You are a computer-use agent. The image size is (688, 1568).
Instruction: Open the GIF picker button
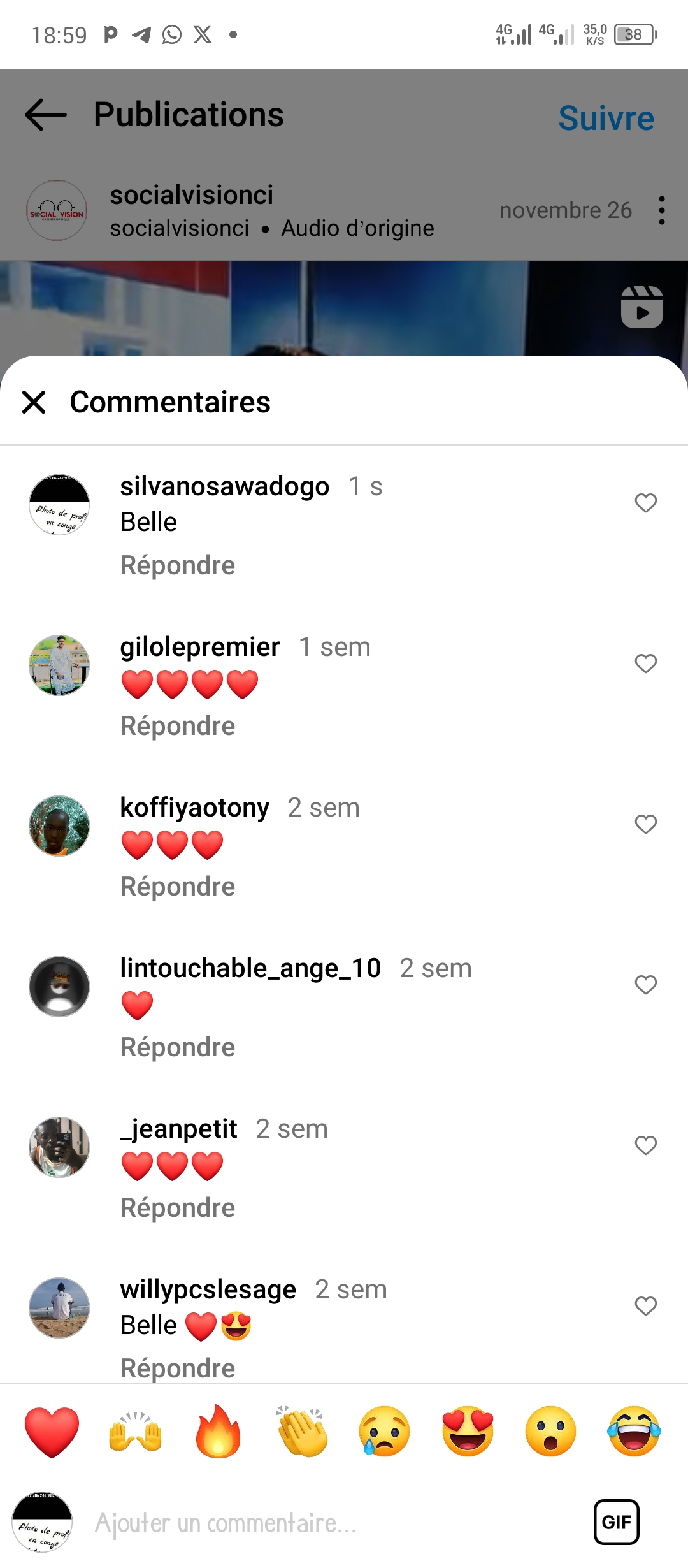click(x=617, y=1522)
